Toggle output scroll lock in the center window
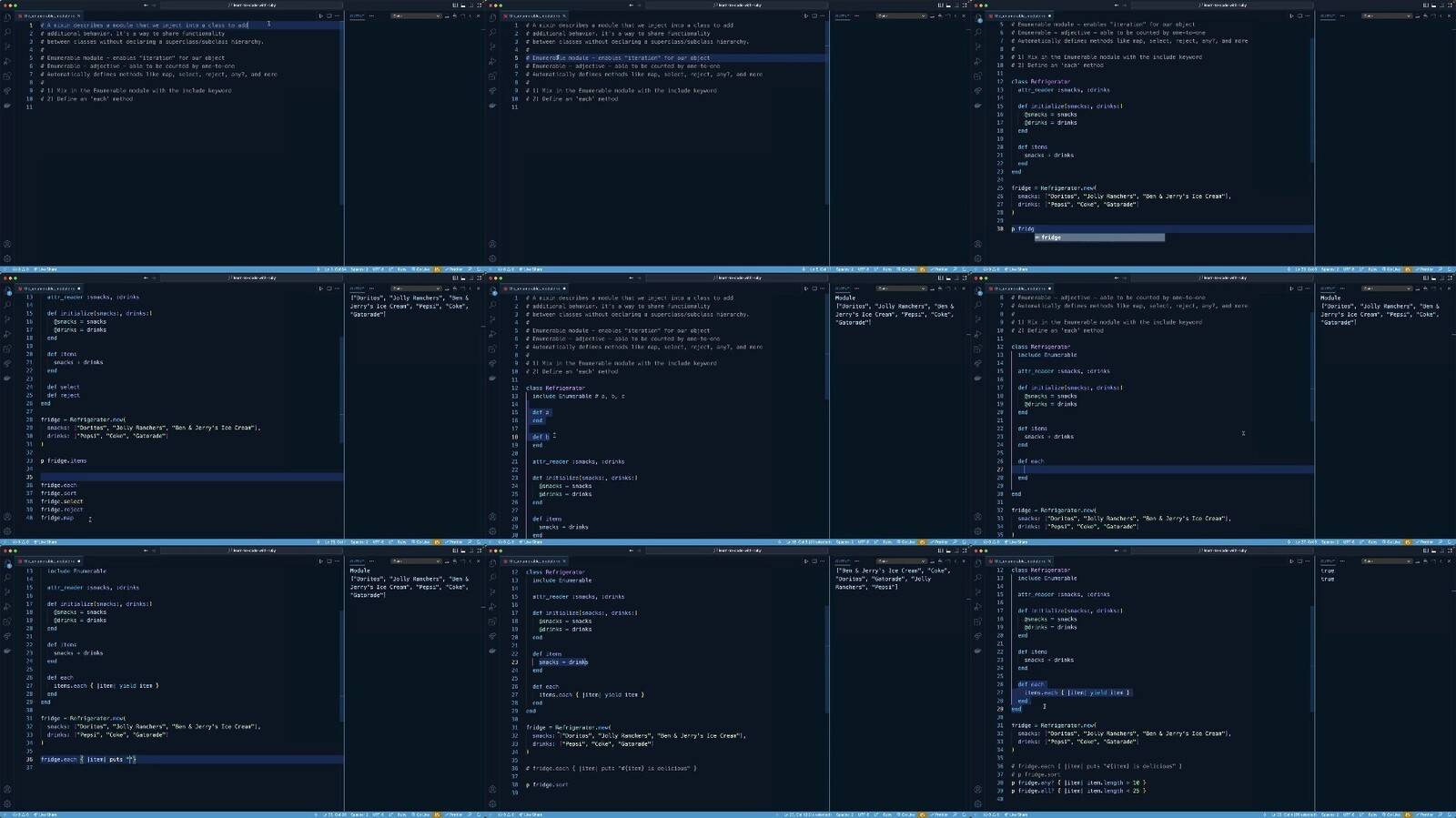The height and width of the screenshot is (818, 1456). 940,288
